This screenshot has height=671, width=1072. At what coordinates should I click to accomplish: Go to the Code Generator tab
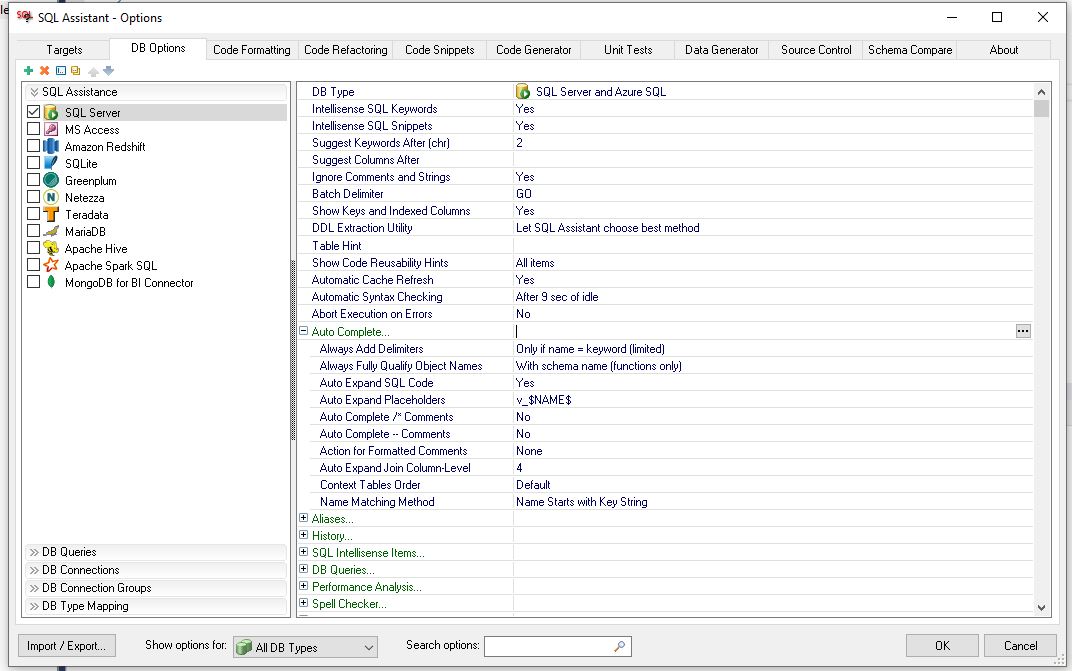point(534,50)
